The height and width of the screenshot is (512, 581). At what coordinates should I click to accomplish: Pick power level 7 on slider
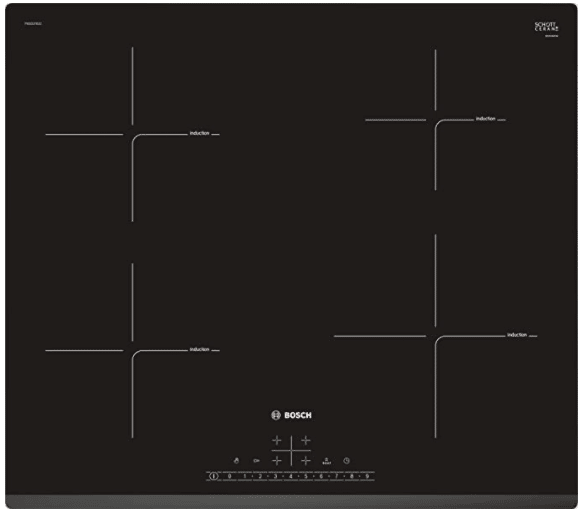pos(336,476)
